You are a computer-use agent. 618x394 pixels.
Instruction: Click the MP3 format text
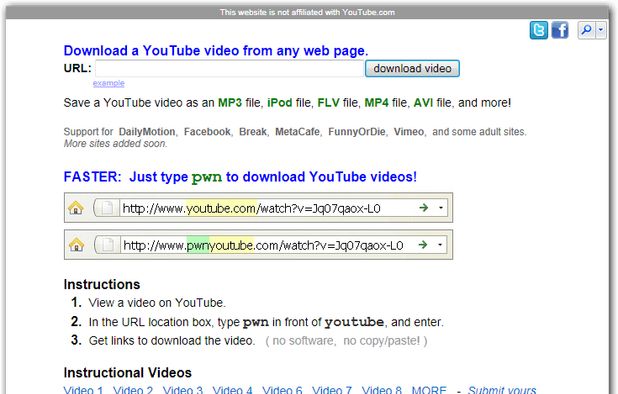pyautogui.click(x=230, y=103)
